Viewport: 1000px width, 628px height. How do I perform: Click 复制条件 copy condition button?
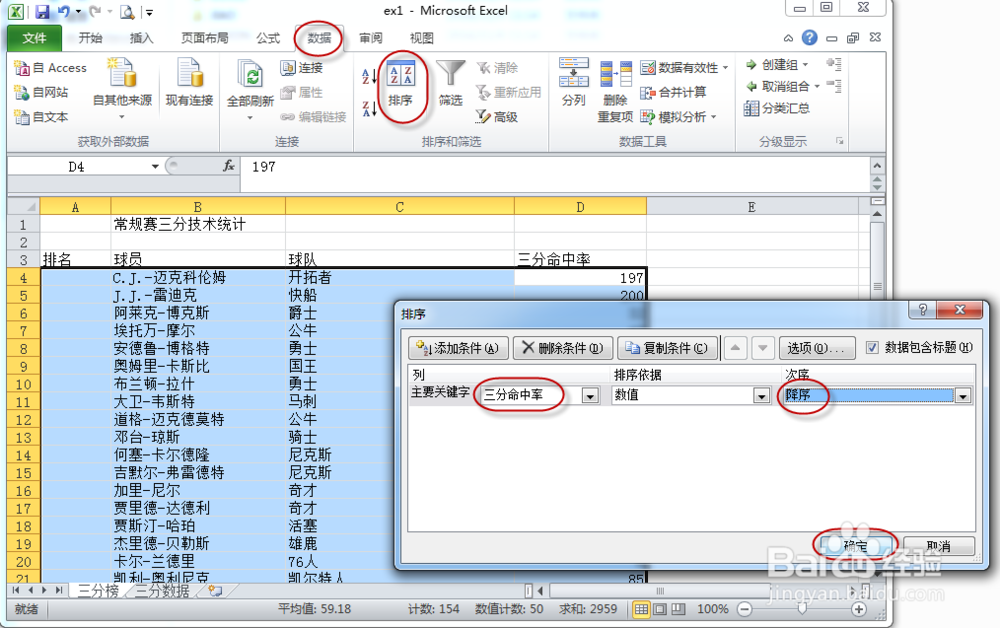click(x=667, y=348)
